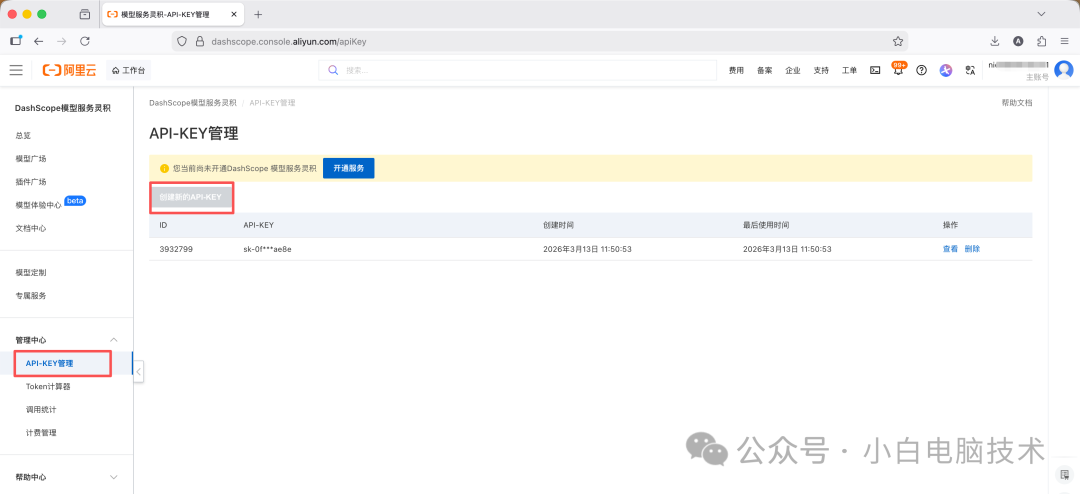
Task: Go forward in browser history
Action: click(x=61, y=41)
